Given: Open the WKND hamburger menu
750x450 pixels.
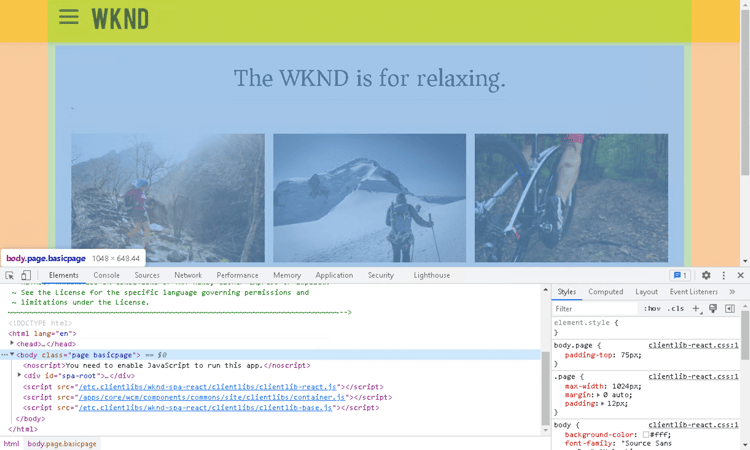Looking at the screenshot, I should (x=68, y=17).
